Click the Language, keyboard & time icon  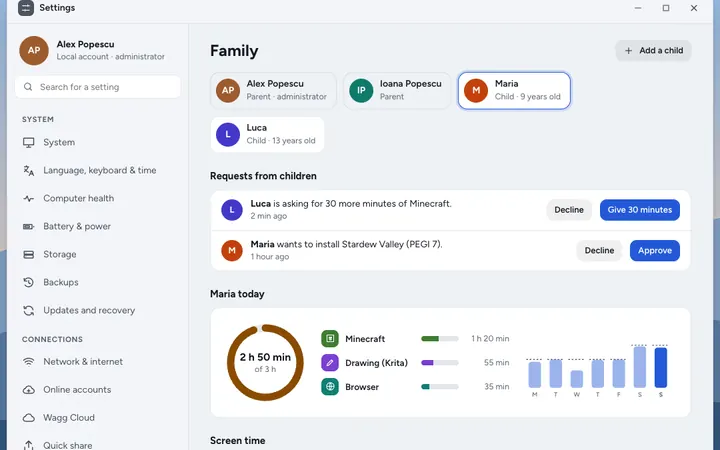(28, 170)
